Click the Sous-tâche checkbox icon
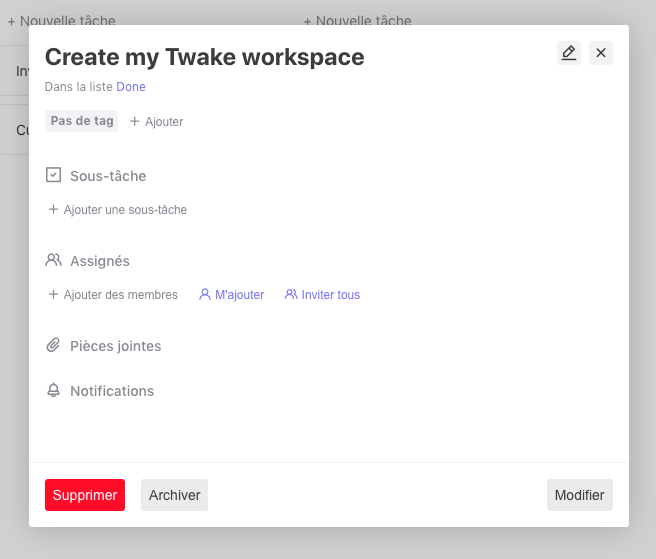 (x=54, y=175)
